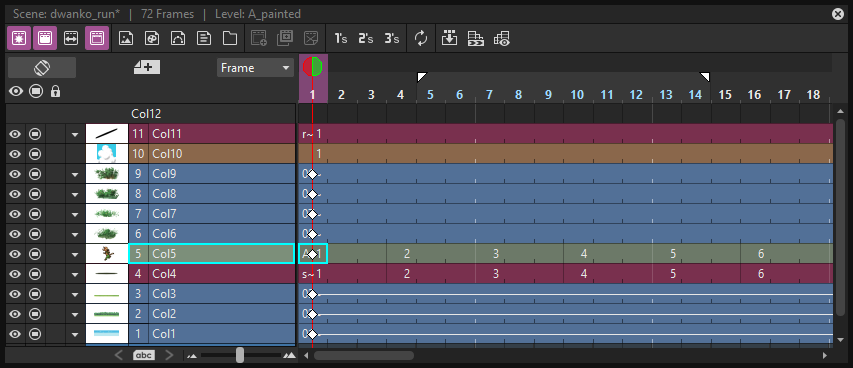Toggle the header eye for all columns
The width and height of the screenshot is (853, 368).
(x=16, y=91)
